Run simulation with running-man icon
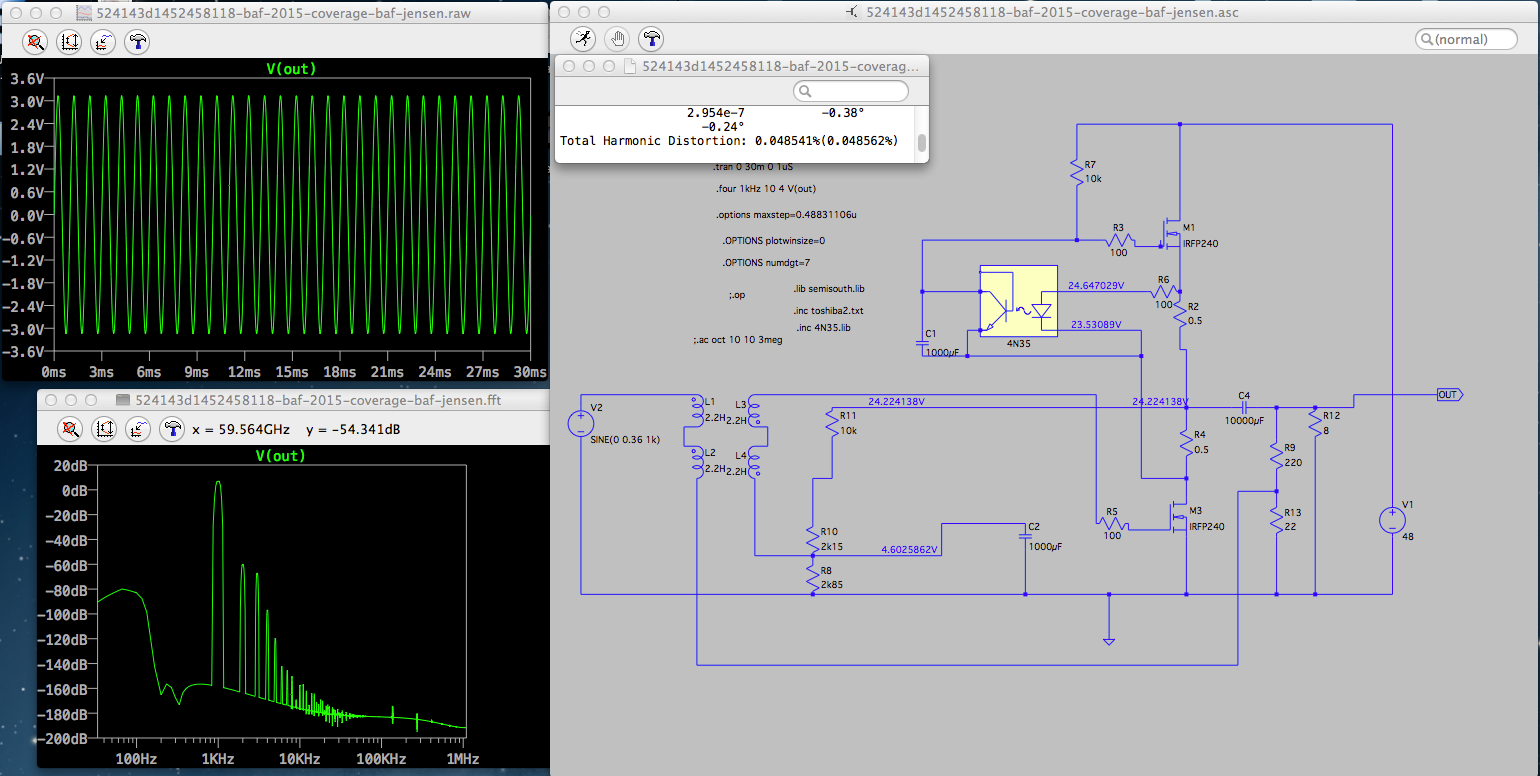Image resolution: width=1540 pixels, height=776 pixels. 584,39
